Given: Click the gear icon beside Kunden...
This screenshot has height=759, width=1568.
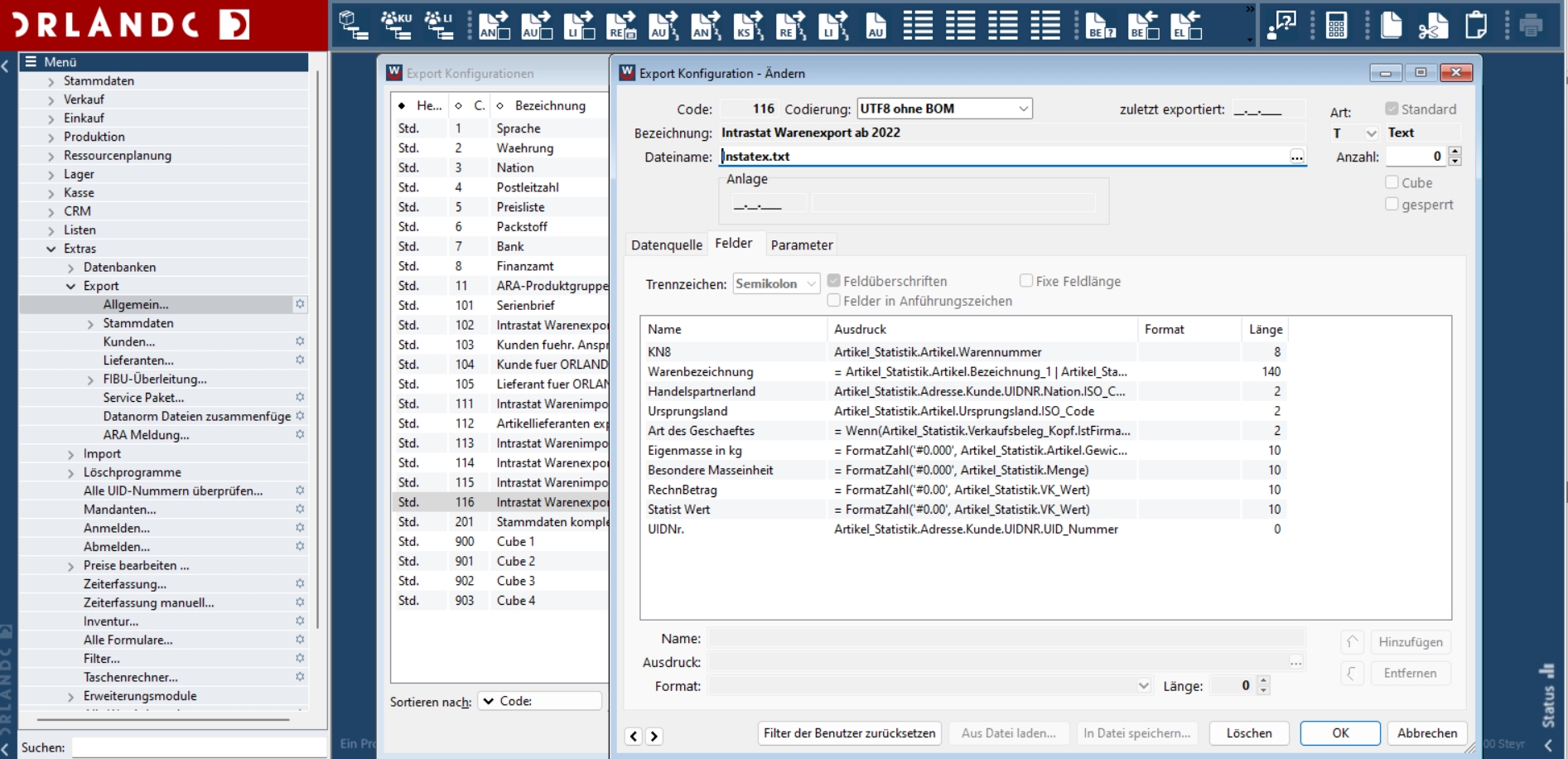Looking at the screenshot, I should [300, 341].
